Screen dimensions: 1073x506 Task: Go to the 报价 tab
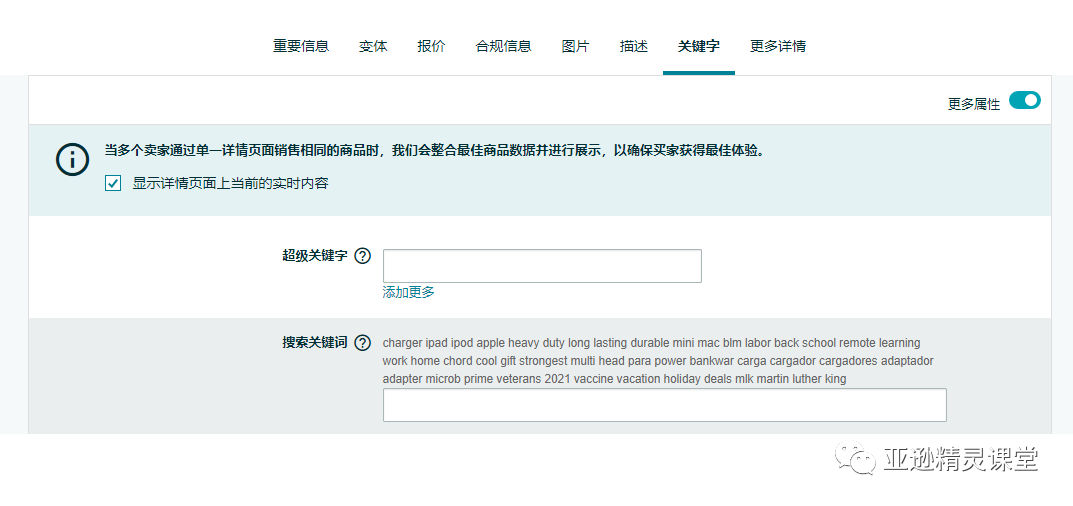pos(431,47)
